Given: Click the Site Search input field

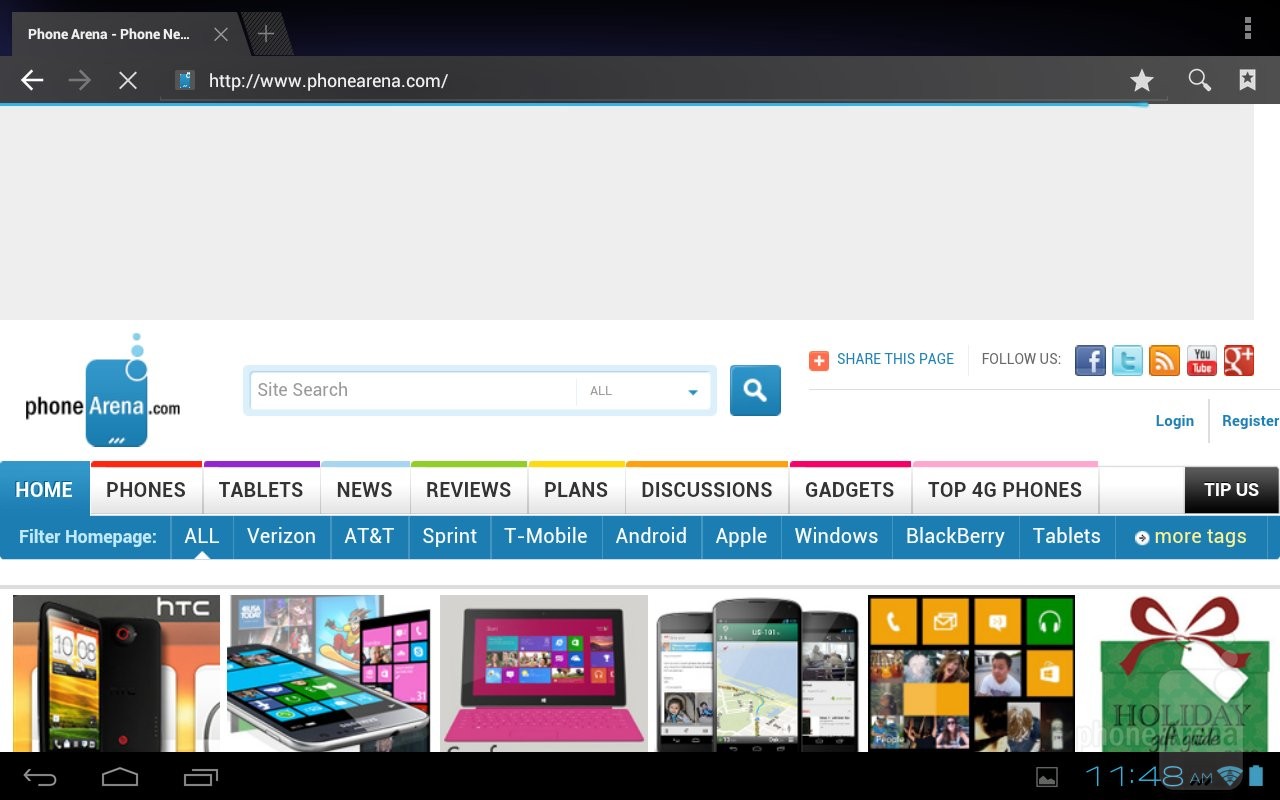Looking at the screenshot, I should [412, 390].
